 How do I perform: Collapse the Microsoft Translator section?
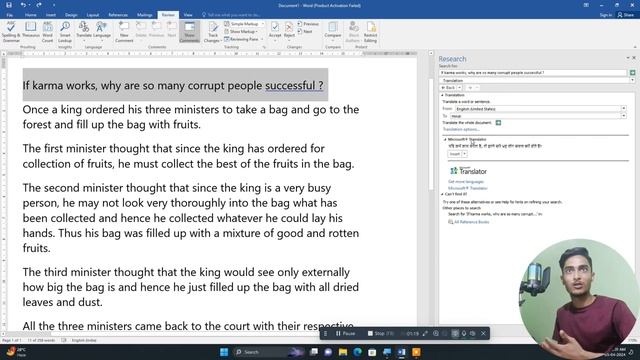445,140
